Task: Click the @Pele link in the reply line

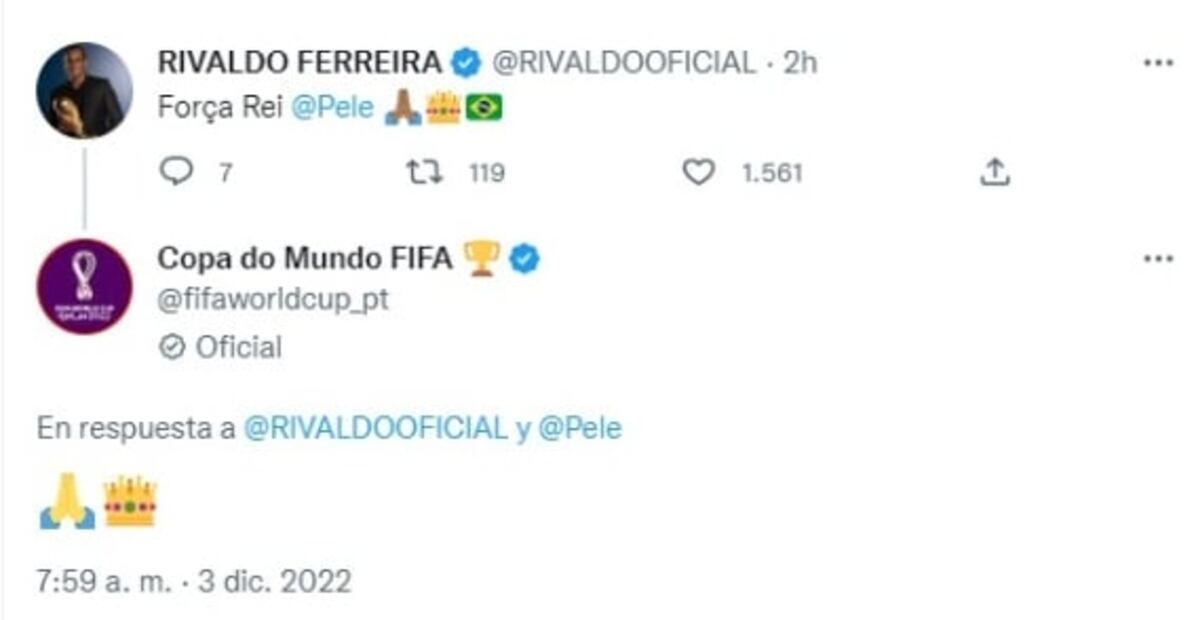Action: [x=580, y=429]
